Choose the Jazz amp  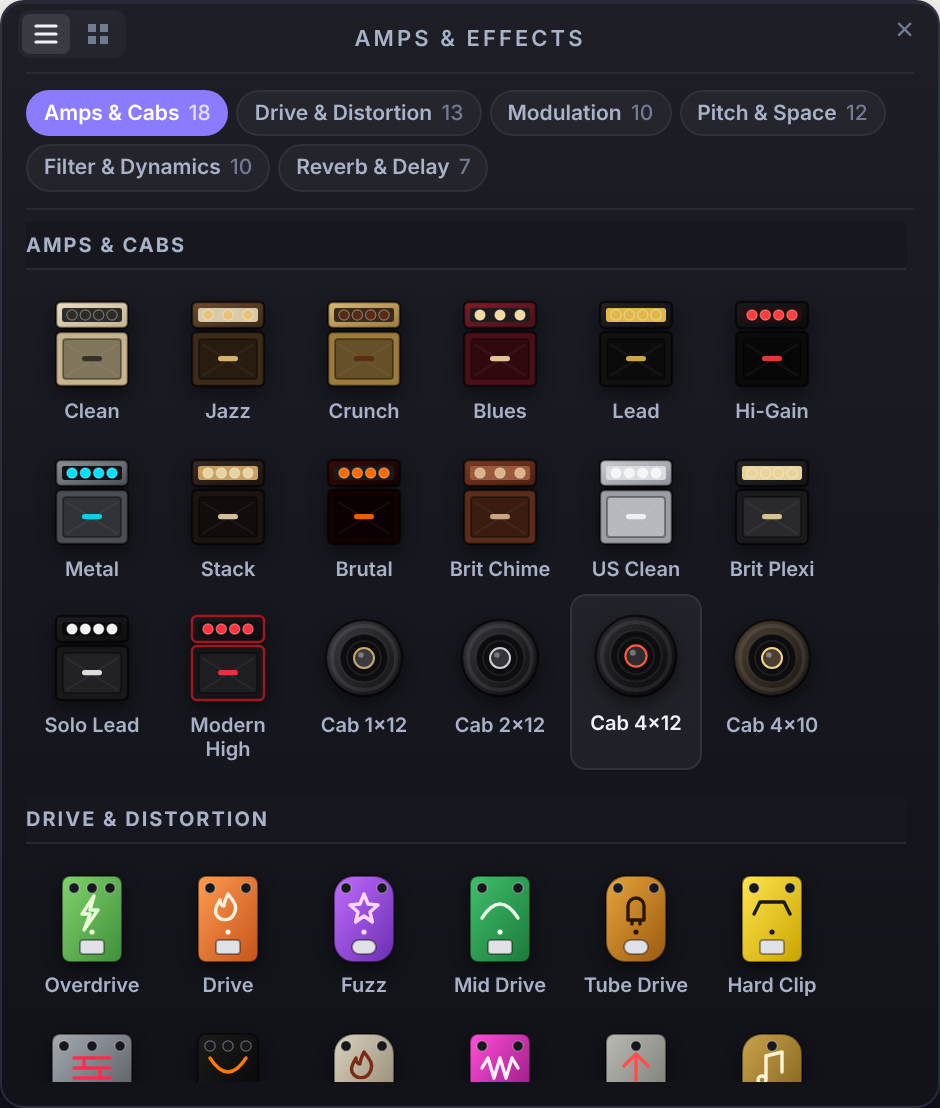(228, 361)
